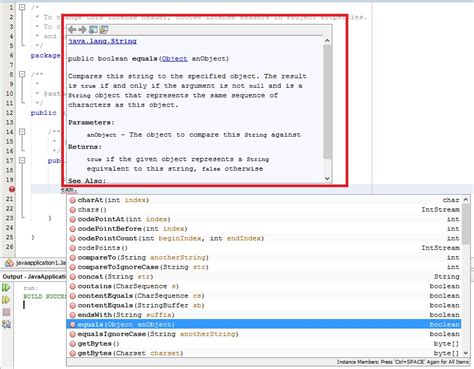
Task: Select codePointAt(int index) completion
Action: 264,219
